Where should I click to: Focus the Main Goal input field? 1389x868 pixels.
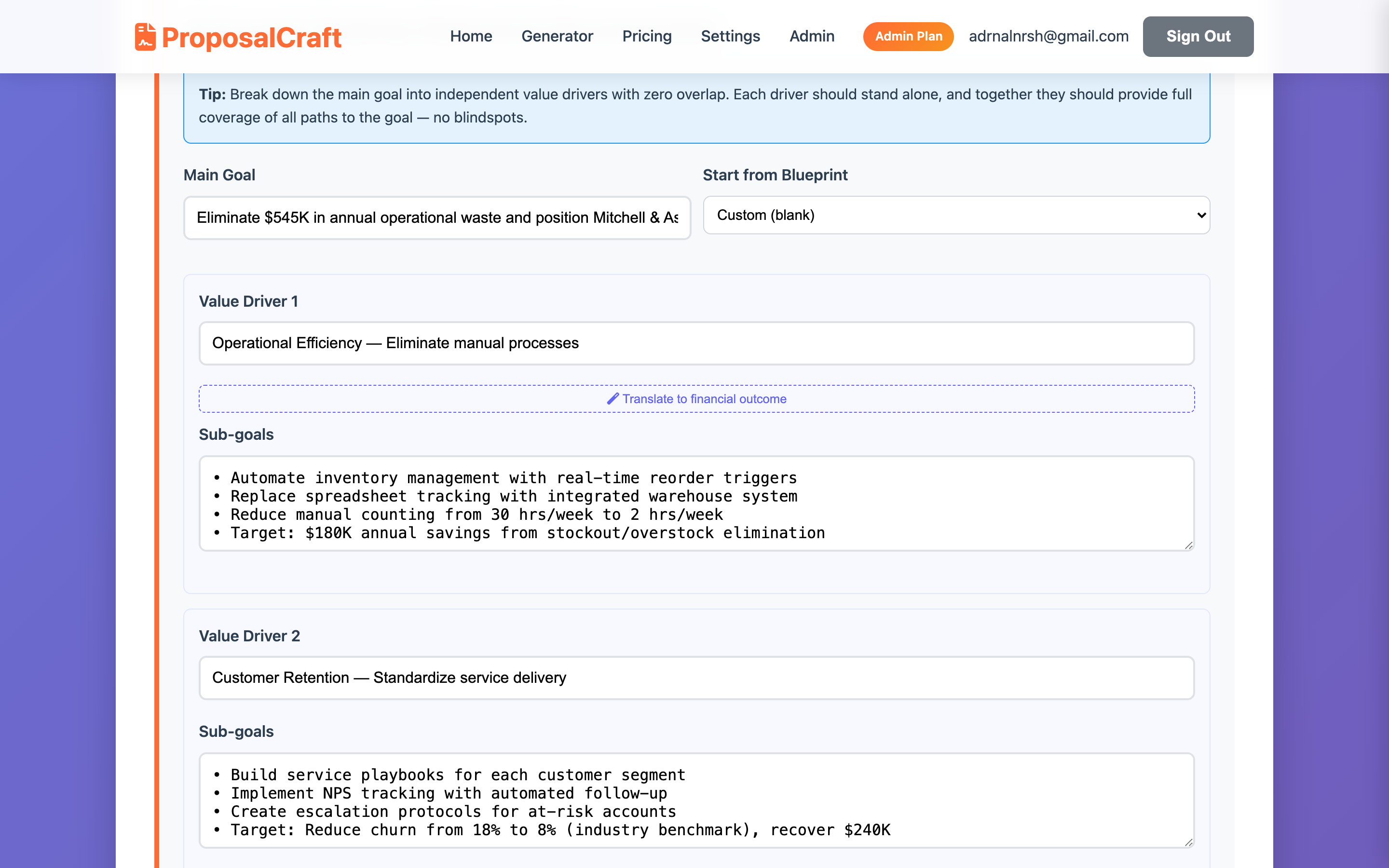(437, 217)
